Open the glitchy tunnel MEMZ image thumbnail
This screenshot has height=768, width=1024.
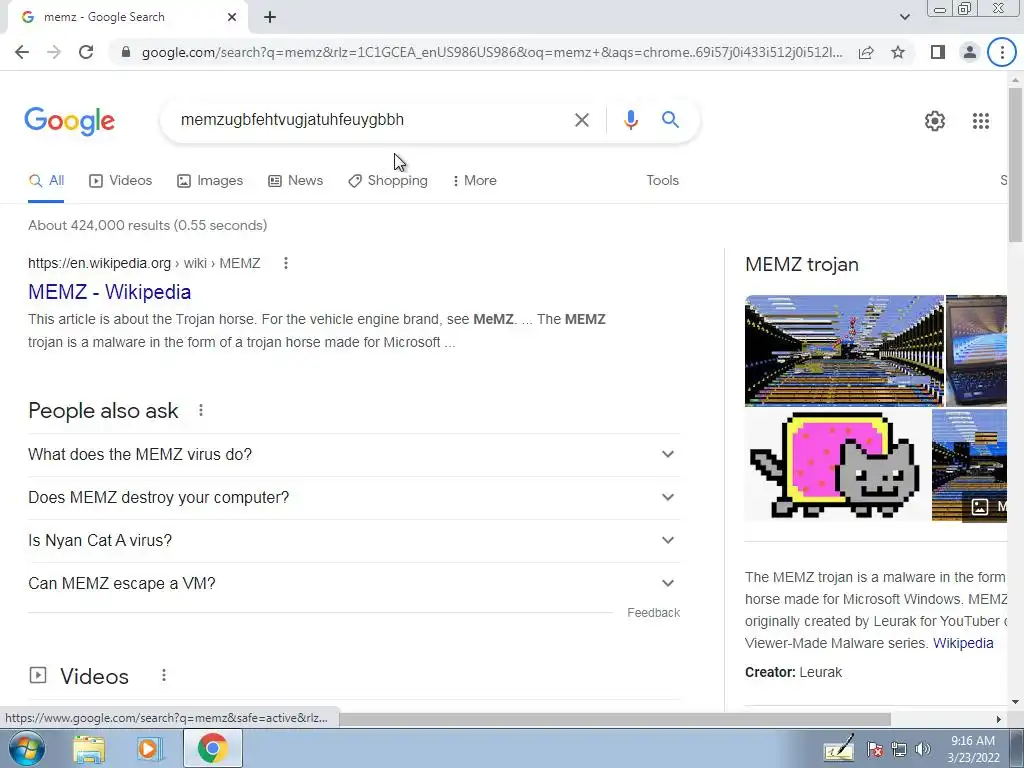point(844,351)
